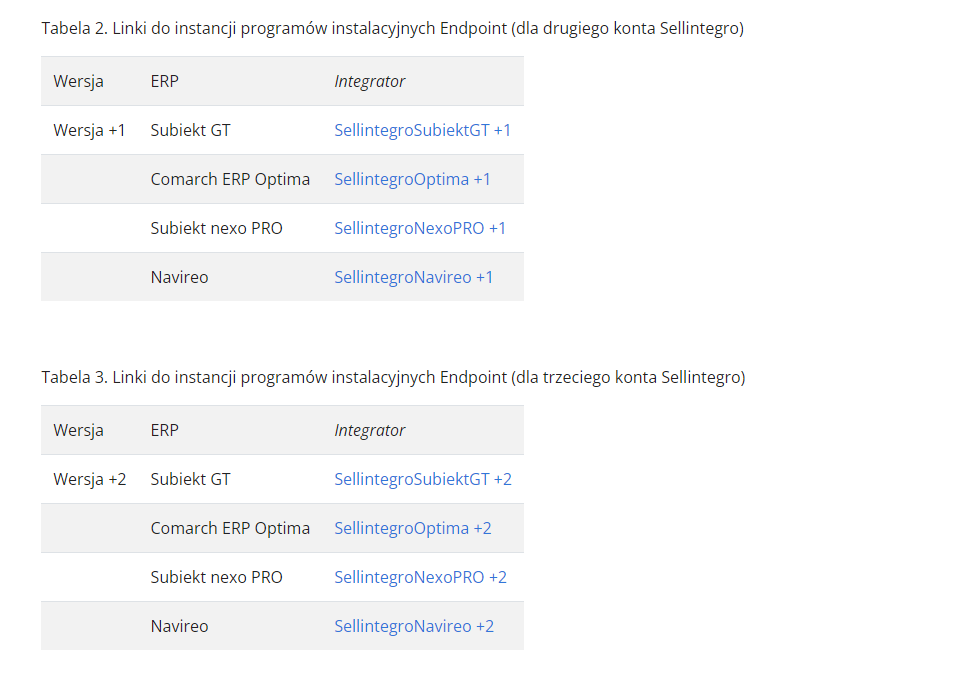The width and height of the screenshot is (962, 674).
Task: Click Subiekt GT cell in Tabela 2
Action: (191, 130)
